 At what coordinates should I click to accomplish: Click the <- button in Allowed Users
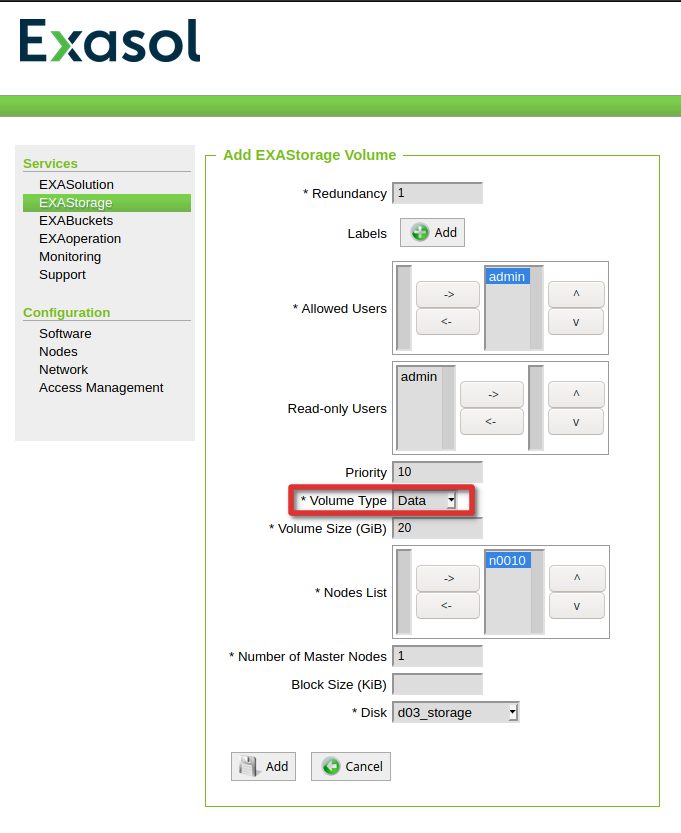[448, 321]
